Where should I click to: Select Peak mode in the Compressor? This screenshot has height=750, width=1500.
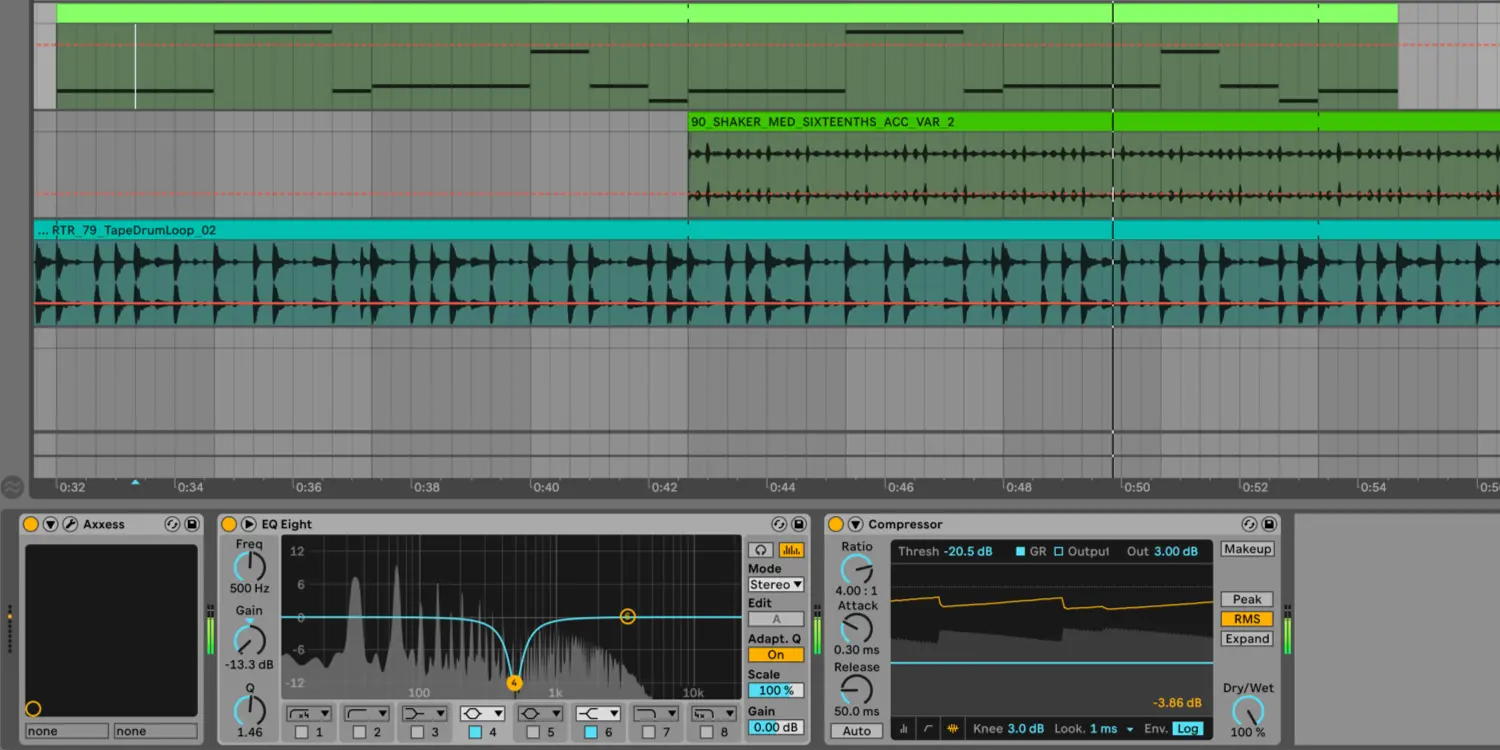tap(1246, 599)
